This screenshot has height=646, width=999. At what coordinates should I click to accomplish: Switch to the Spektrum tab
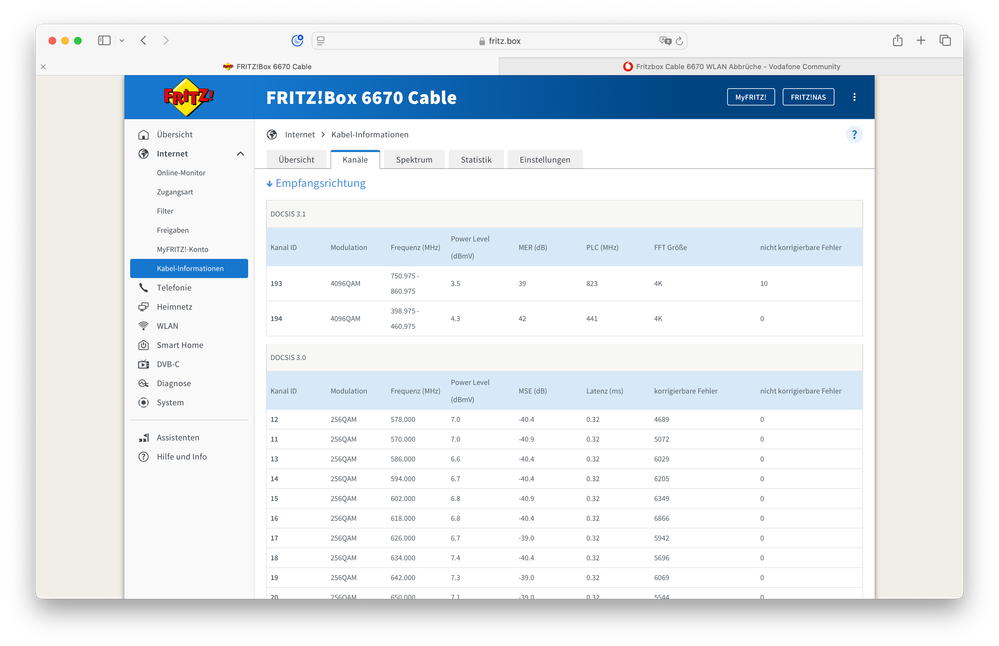[x=414, y=160]
